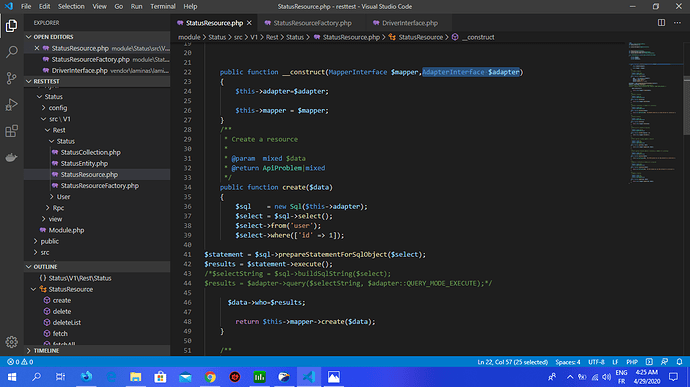Click the StatusResource class breadcrumb
The height and width of the screenshot is (387, 690).
(x=416, y=37)
